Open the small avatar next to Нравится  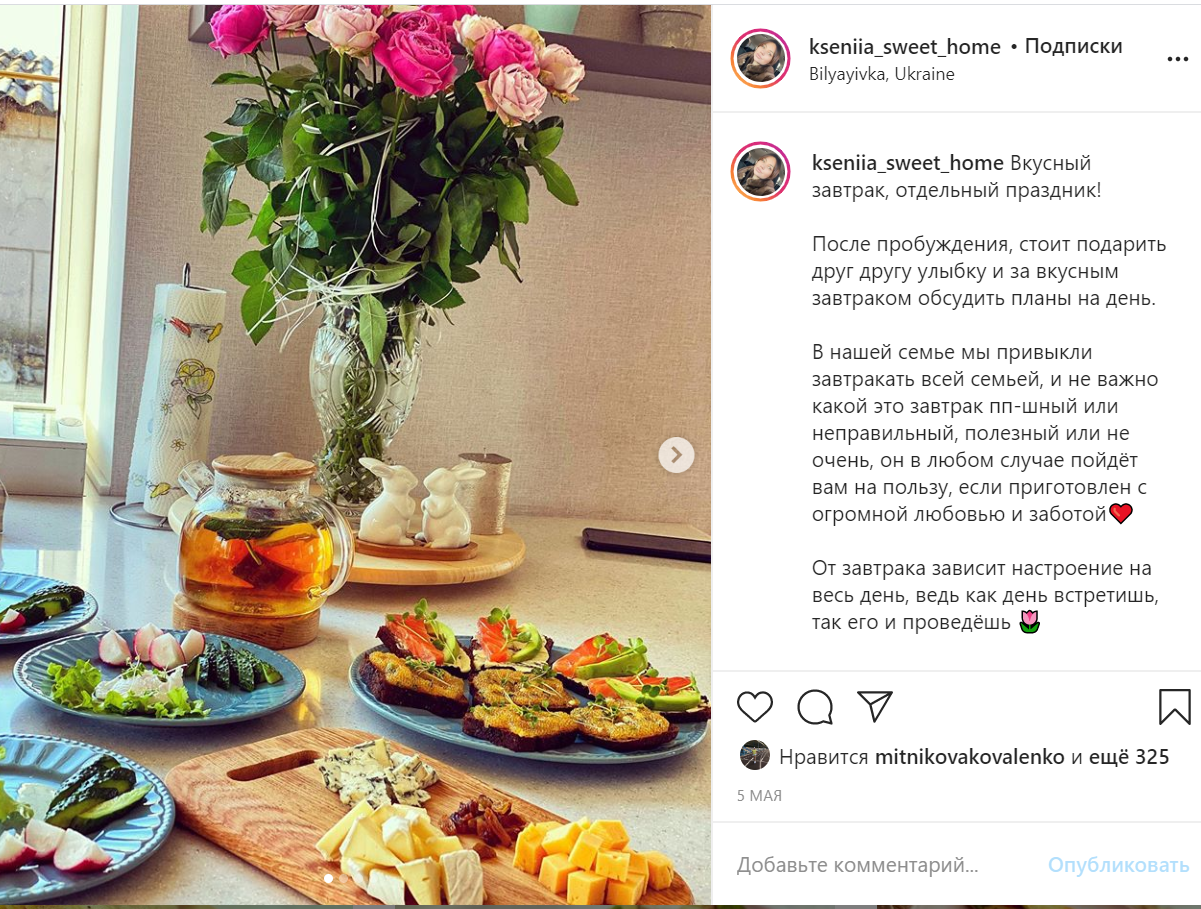[x=754, y=756]
